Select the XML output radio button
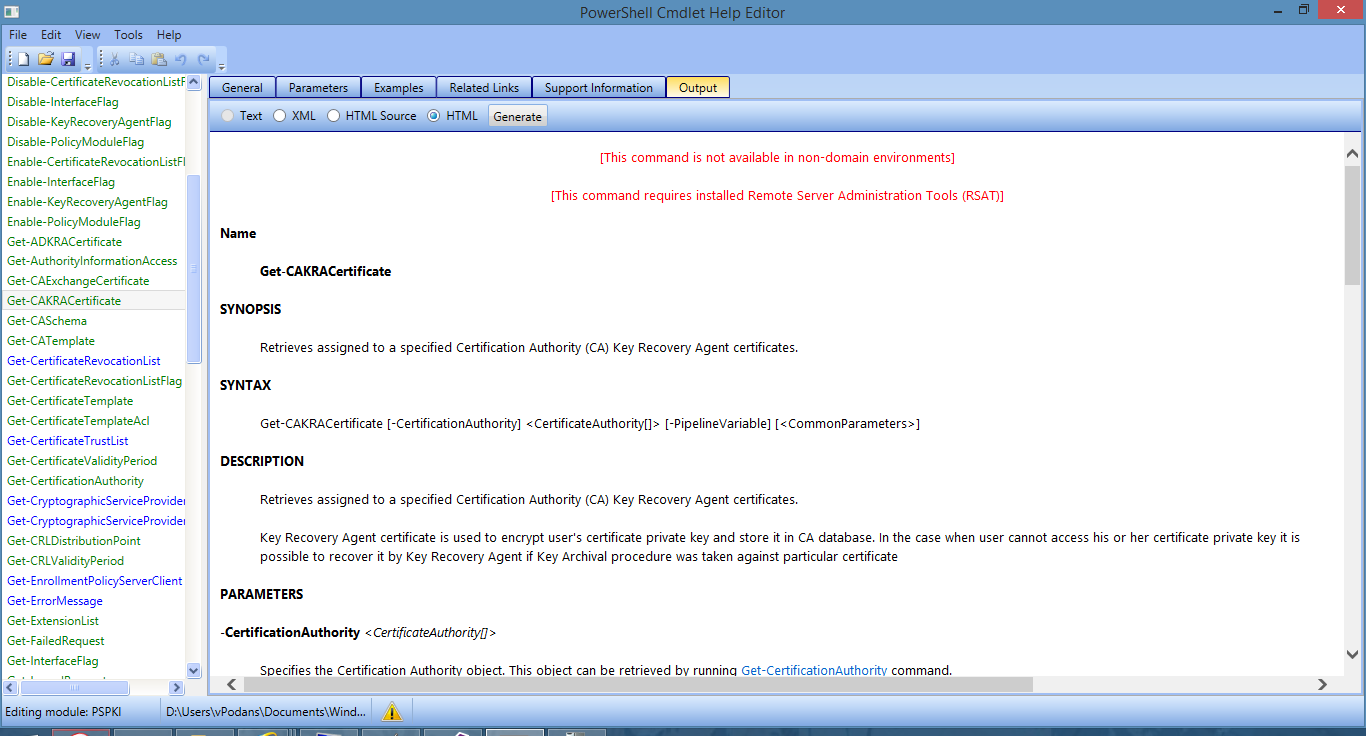This screenshot has width=1366, height=736. [x=279, y=116]
